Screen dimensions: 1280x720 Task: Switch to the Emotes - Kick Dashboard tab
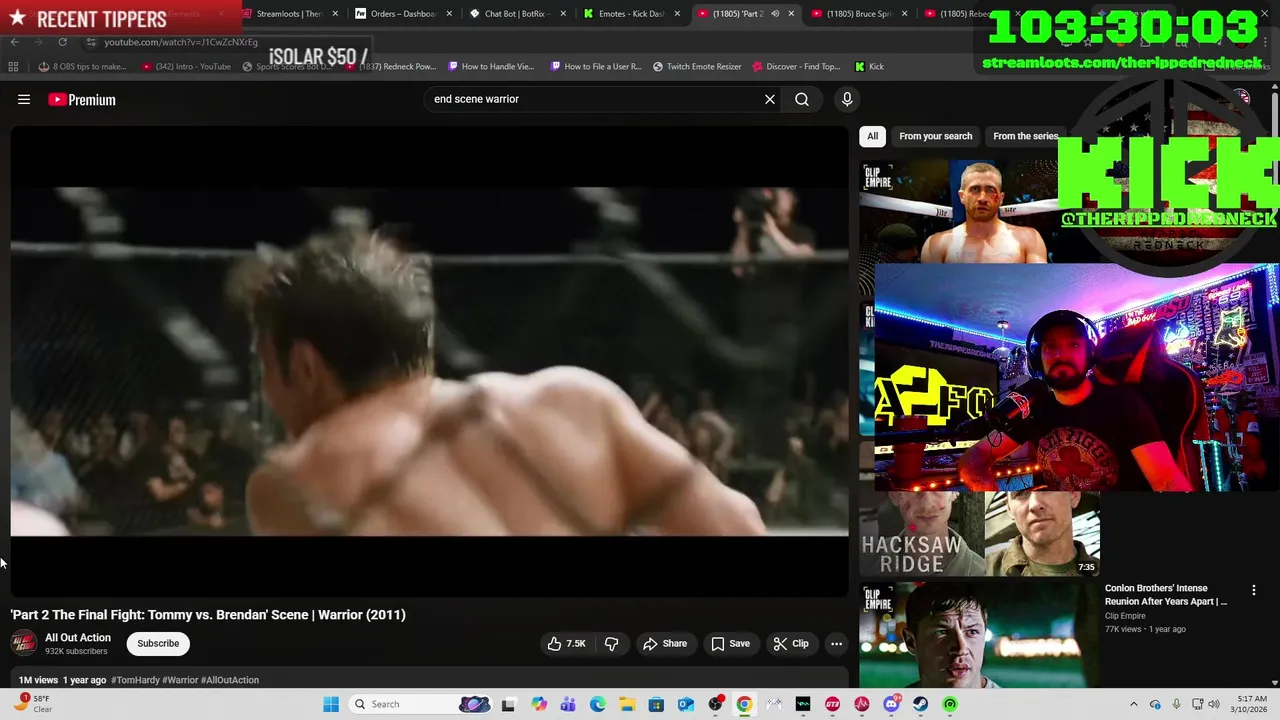[x=630, y=14]
